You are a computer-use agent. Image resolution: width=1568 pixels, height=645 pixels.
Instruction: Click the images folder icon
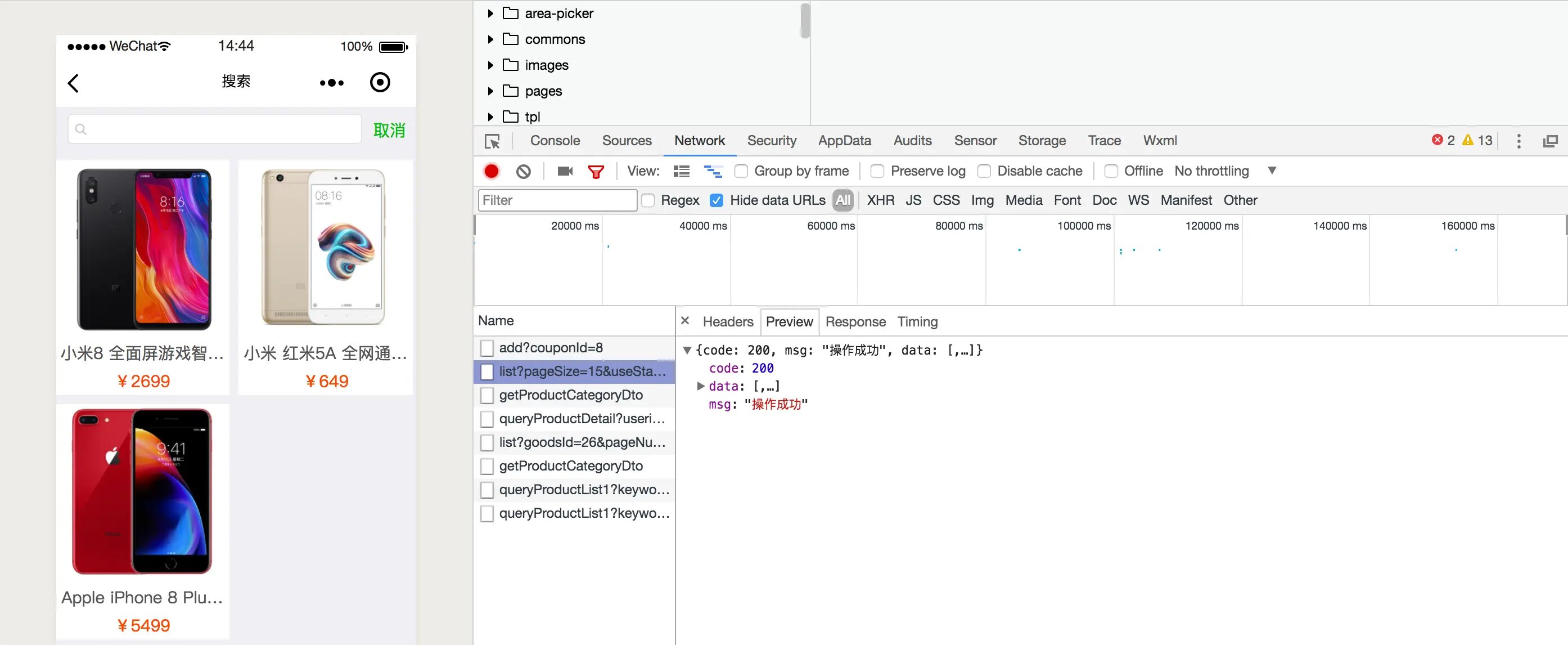[510, 65]
